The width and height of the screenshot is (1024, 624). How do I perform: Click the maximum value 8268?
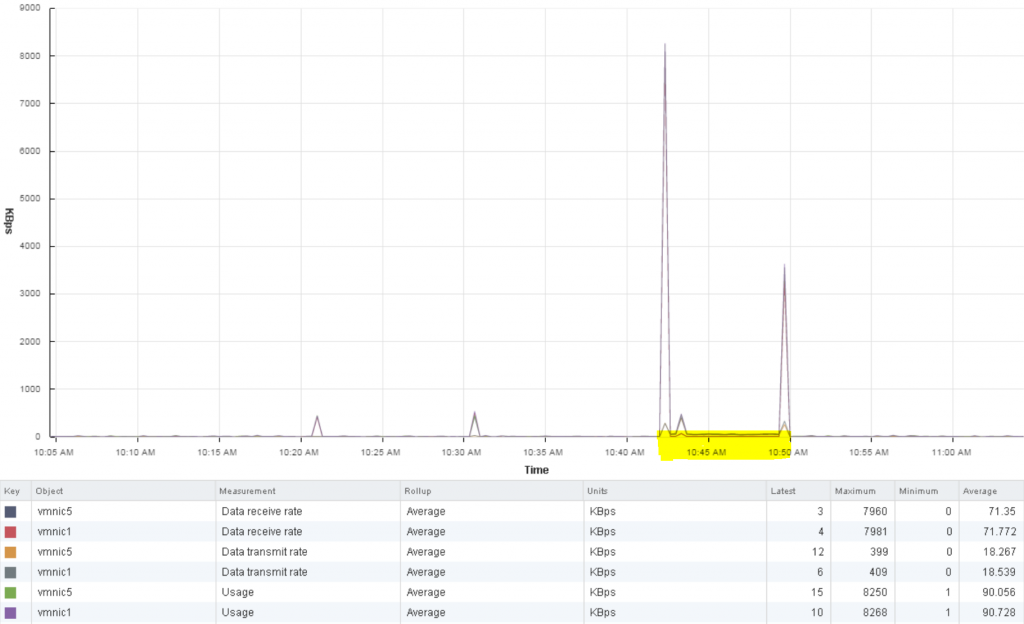click(875, 613)
